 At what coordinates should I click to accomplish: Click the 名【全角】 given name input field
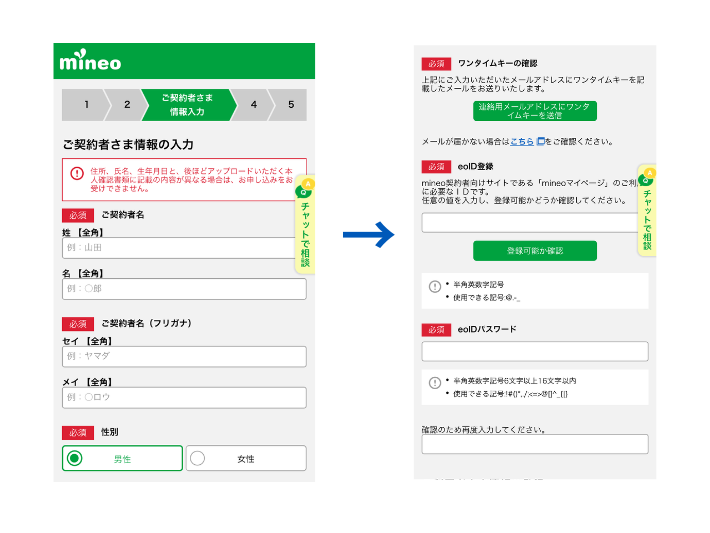(184, 288)
